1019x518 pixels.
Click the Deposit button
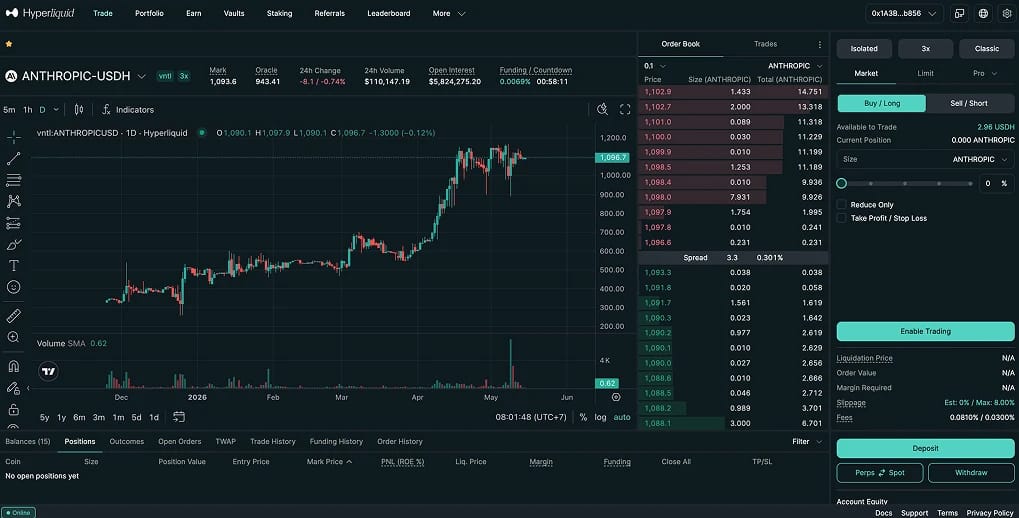(925, 448)
